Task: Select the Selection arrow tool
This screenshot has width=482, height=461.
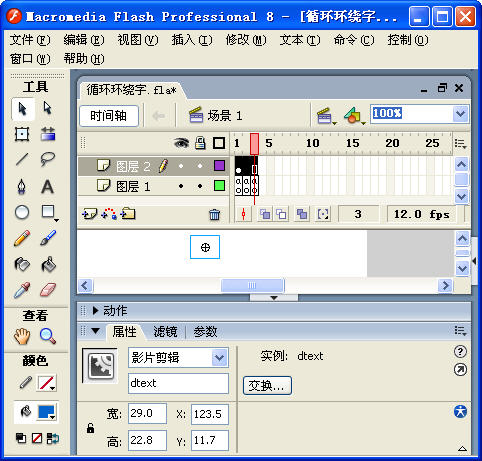Action: (x=22, y=109)
